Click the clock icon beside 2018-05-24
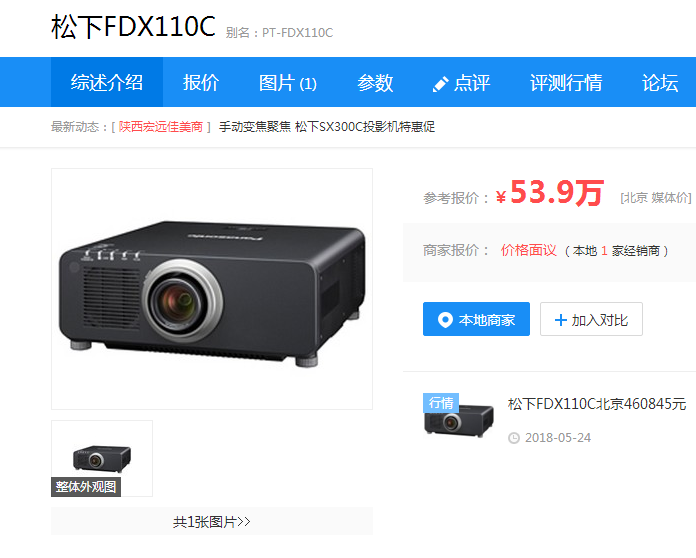This screenshot has width=696, height=558. [514, 438]
